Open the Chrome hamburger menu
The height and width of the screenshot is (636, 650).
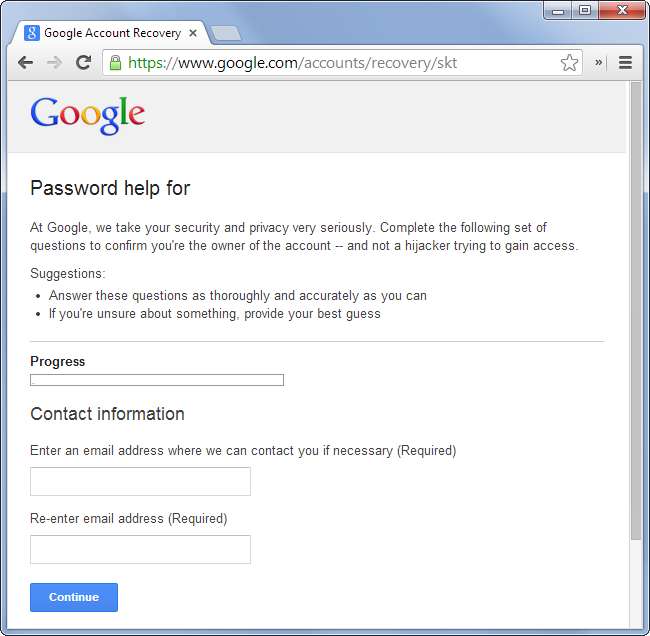[625, 62]
